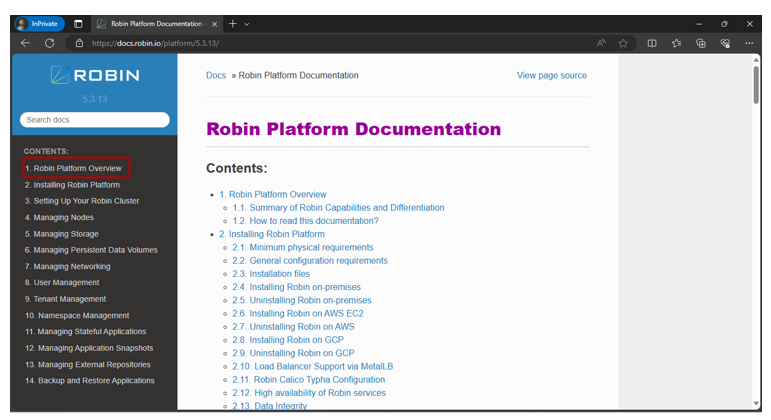Toggle split screen icon
Screen dimensions: 771x420
652,43
